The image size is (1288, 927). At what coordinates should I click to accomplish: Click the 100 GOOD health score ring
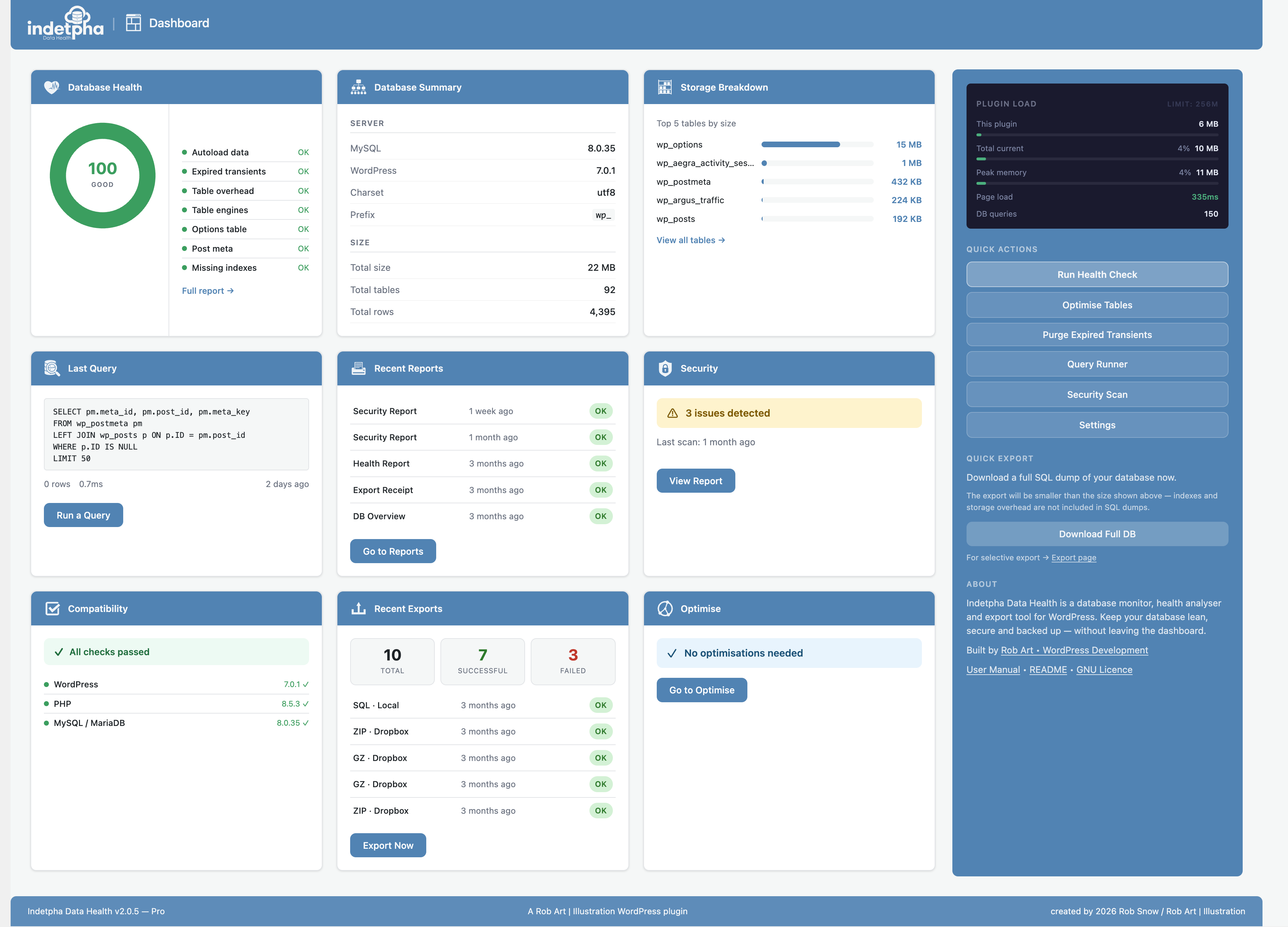[103, 176]
